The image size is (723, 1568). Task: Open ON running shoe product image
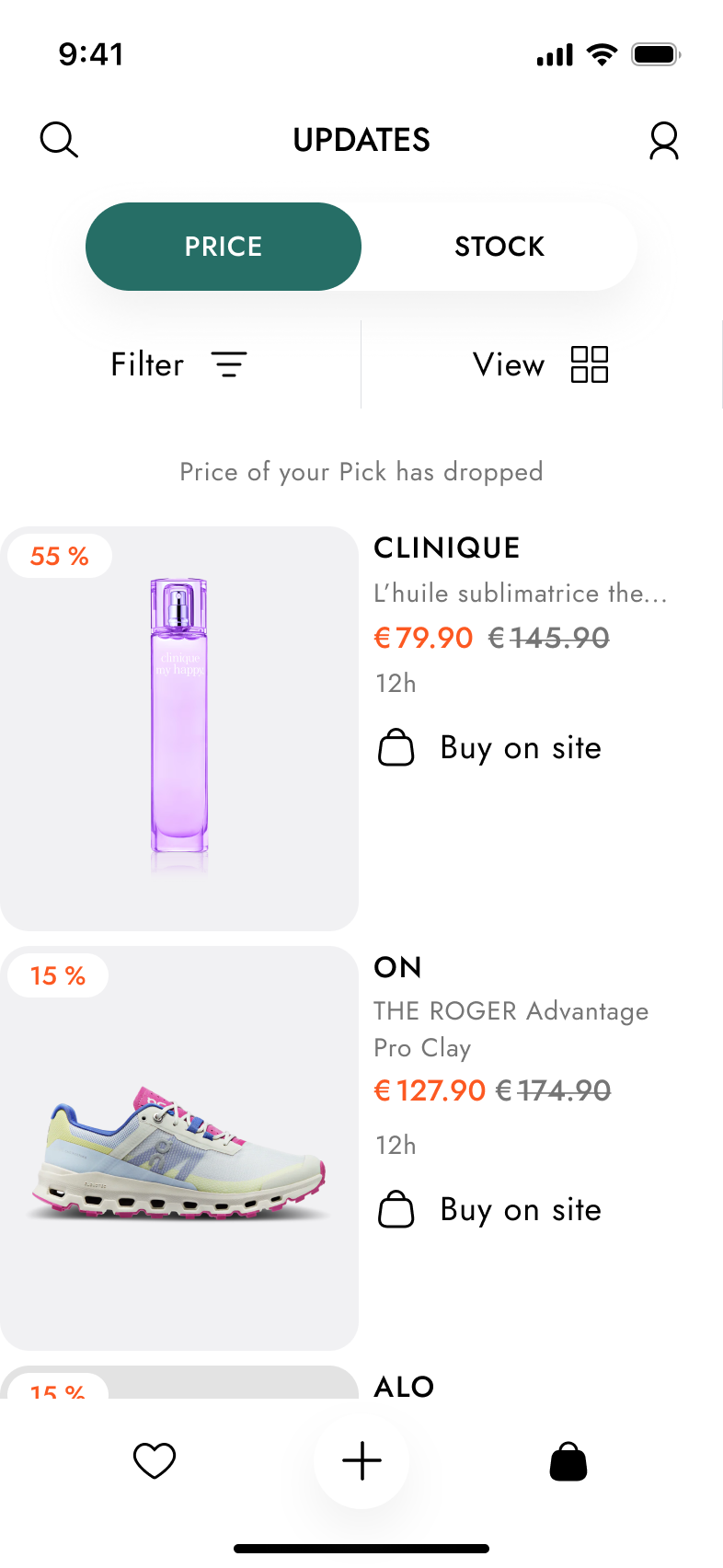tap(179, 1150)
